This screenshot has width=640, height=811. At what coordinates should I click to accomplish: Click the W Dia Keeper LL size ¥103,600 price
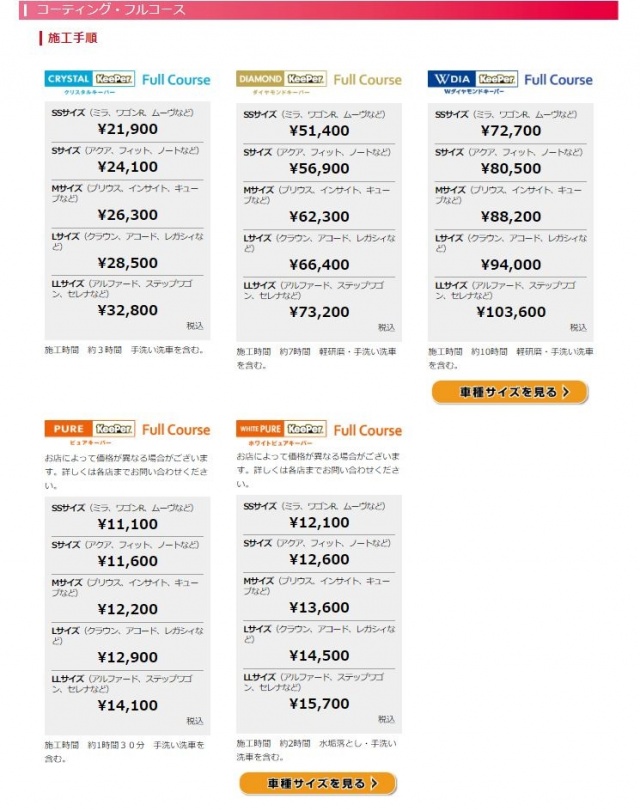click(x=511, y=312)
